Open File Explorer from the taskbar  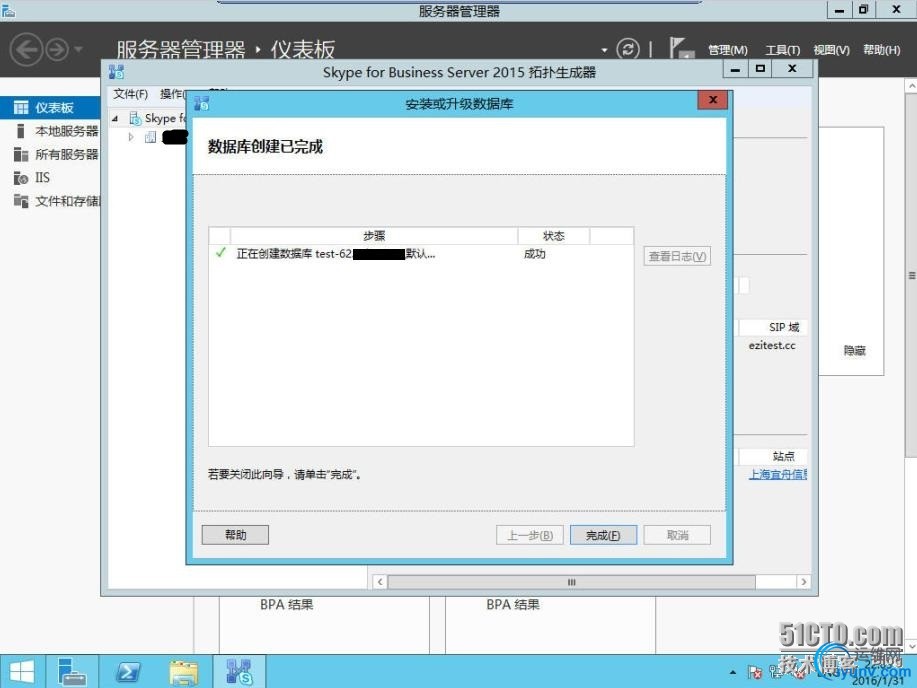[184, 672]
